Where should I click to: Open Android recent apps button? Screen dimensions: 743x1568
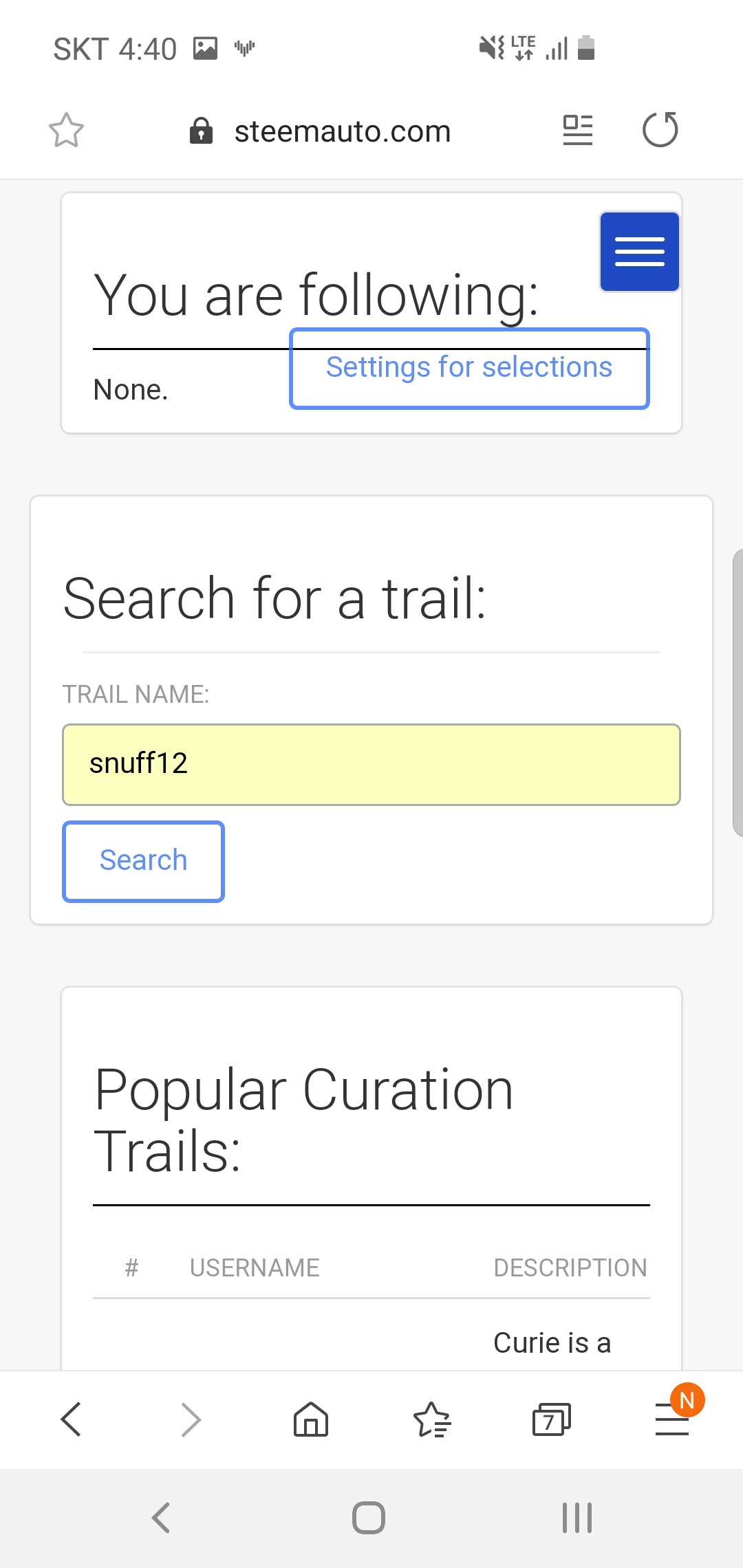(x=577, y=1518)
